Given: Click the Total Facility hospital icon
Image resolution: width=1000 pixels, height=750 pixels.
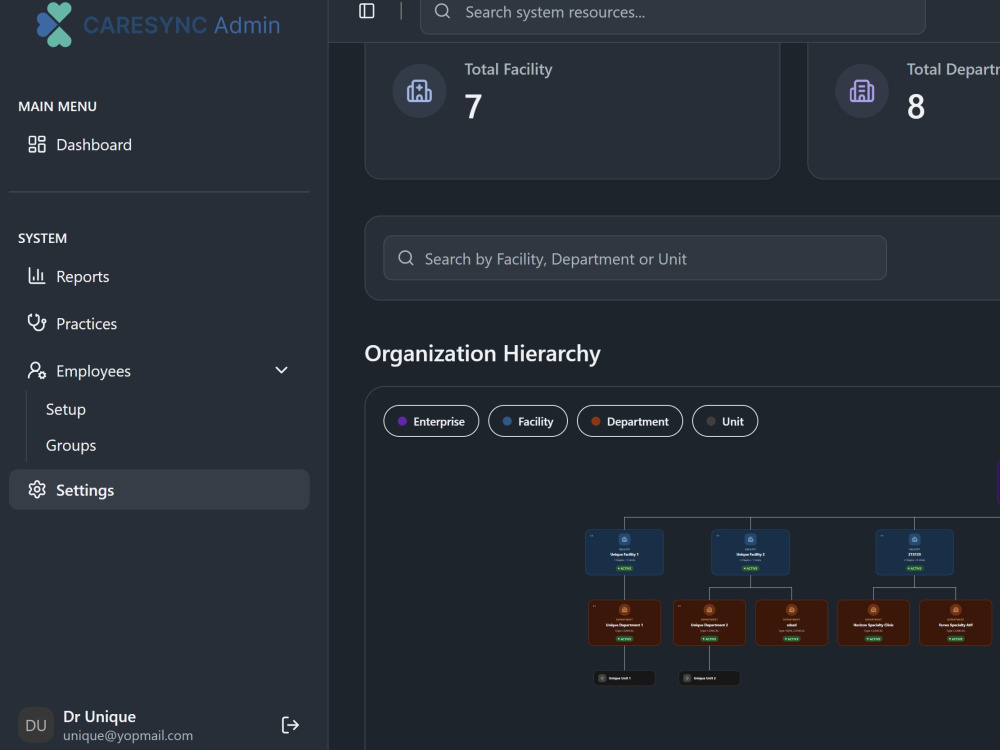Looking at the screenshot, I should pyautogui.click(x=419, y=91).
